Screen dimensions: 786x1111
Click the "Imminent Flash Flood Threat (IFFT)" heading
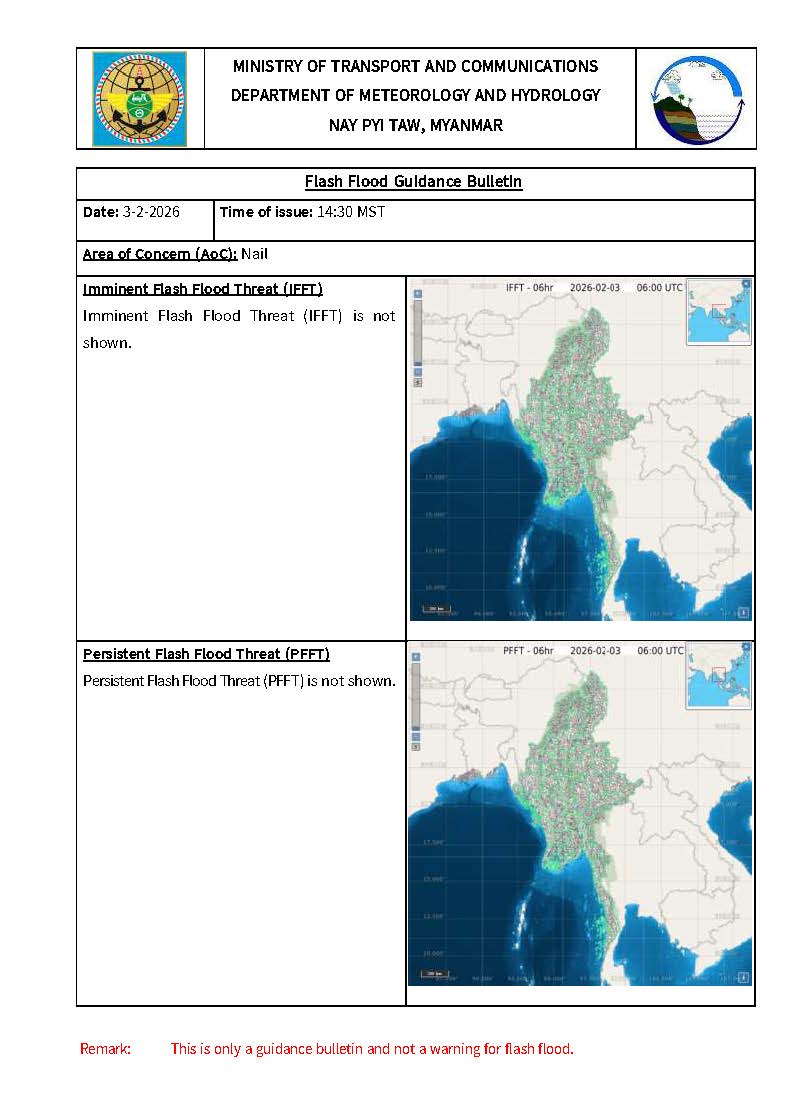pyautogui.click(x=202, y=289)
